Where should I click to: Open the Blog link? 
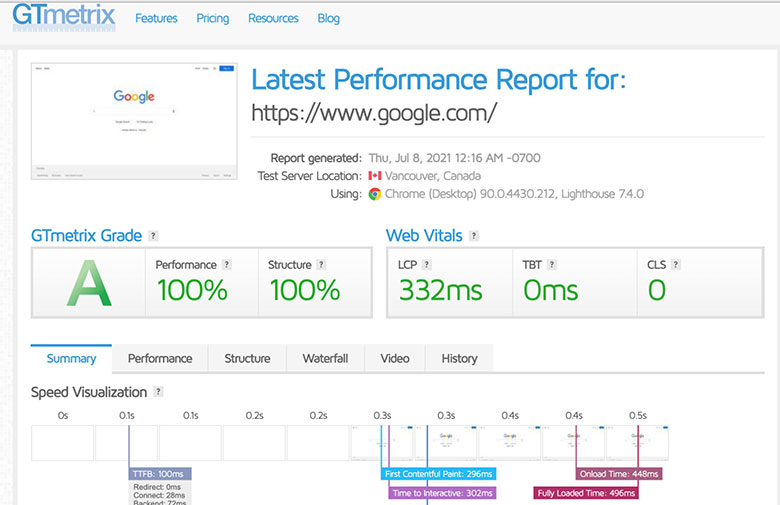(328, 18)
